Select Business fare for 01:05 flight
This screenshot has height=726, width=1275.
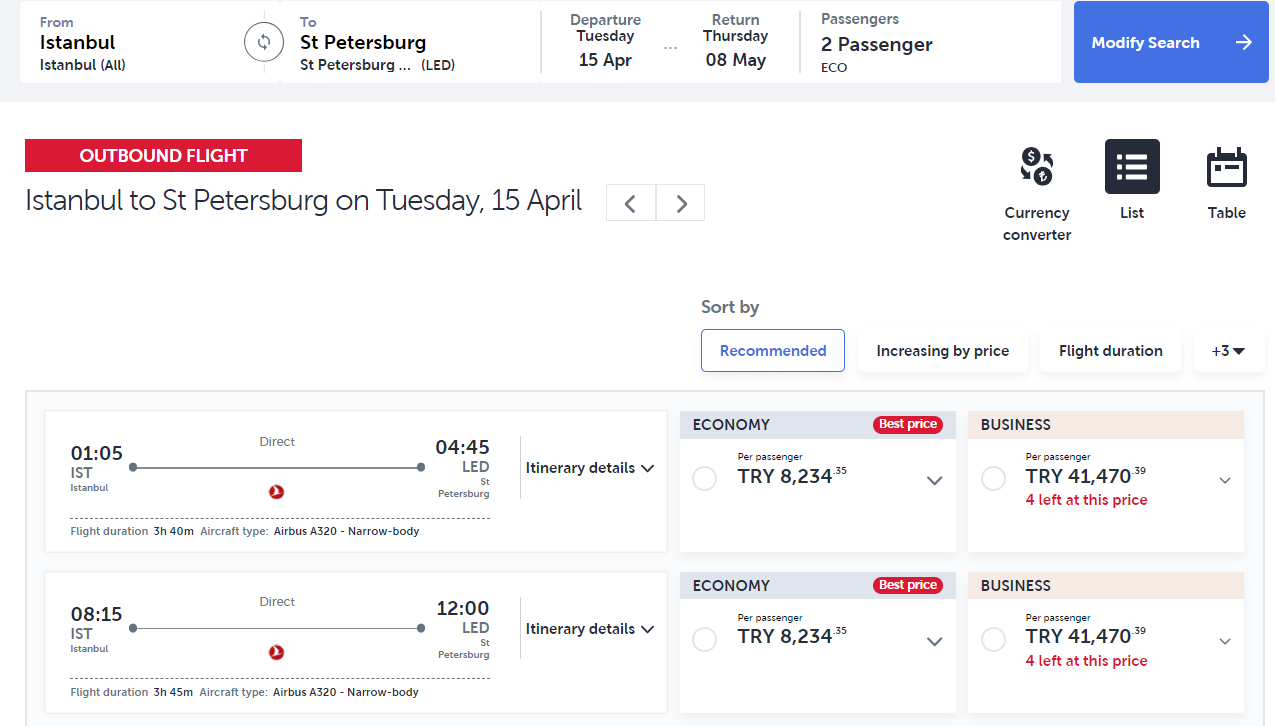click(993, 479)
